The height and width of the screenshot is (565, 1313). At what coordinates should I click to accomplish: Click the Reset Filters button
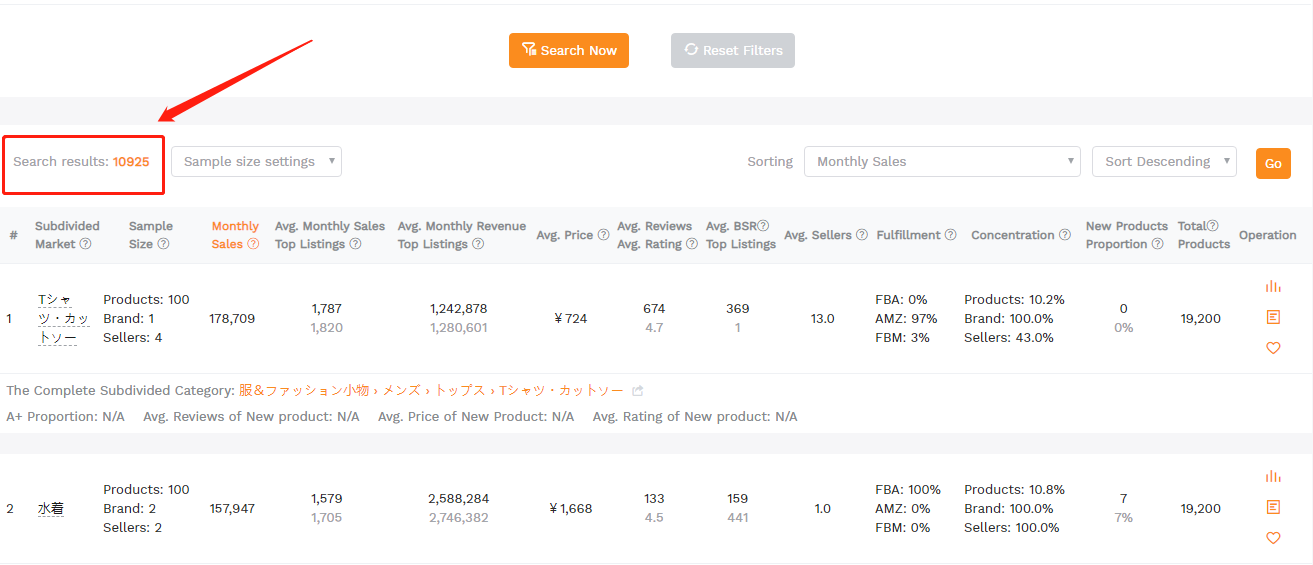pos(732,51)
